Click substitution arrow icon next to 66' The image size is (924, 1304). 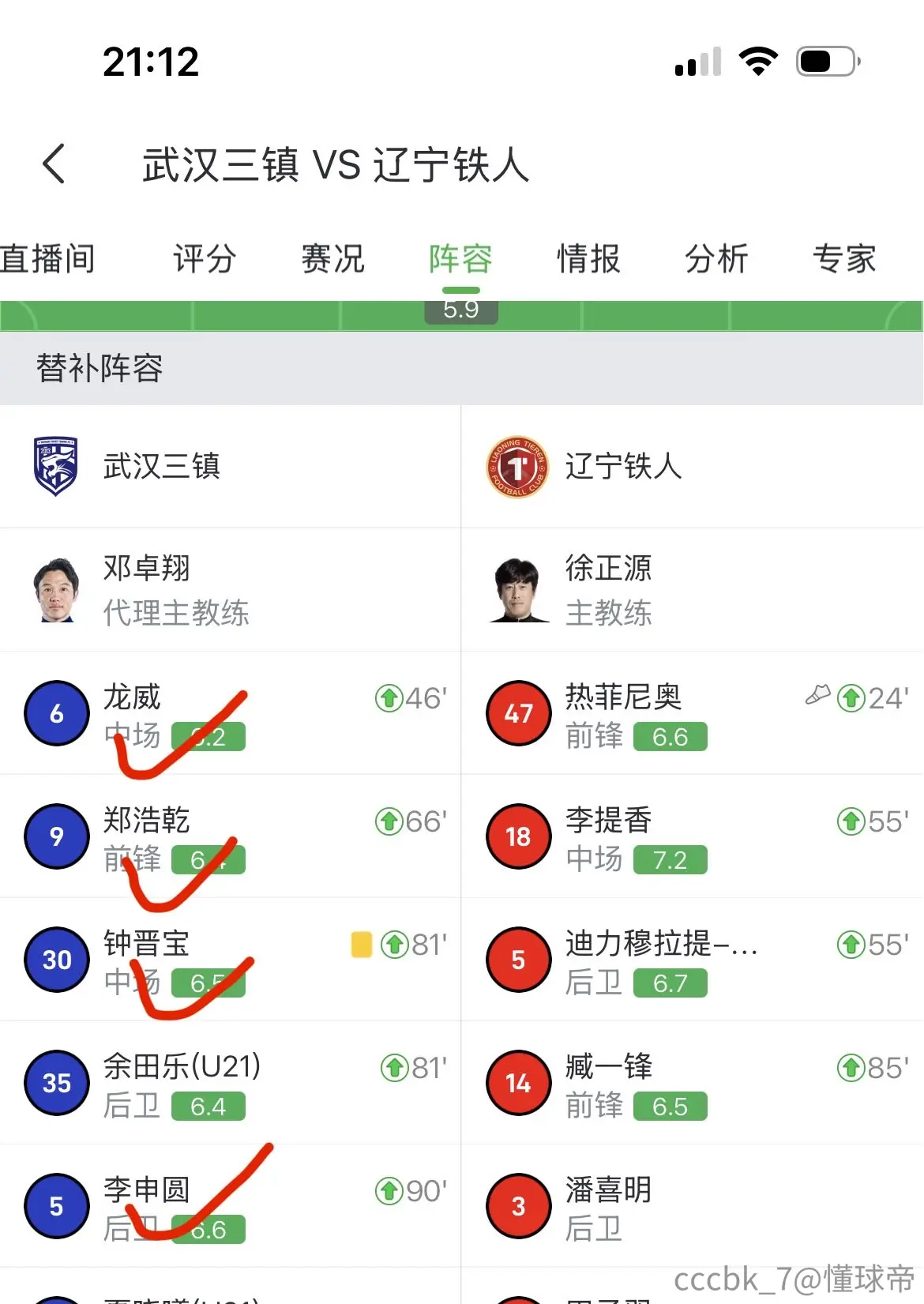389,821
